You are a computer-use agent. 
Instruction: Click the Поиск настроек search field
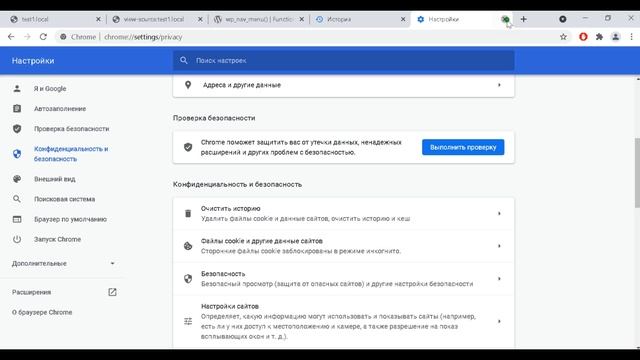pos(343,60)
